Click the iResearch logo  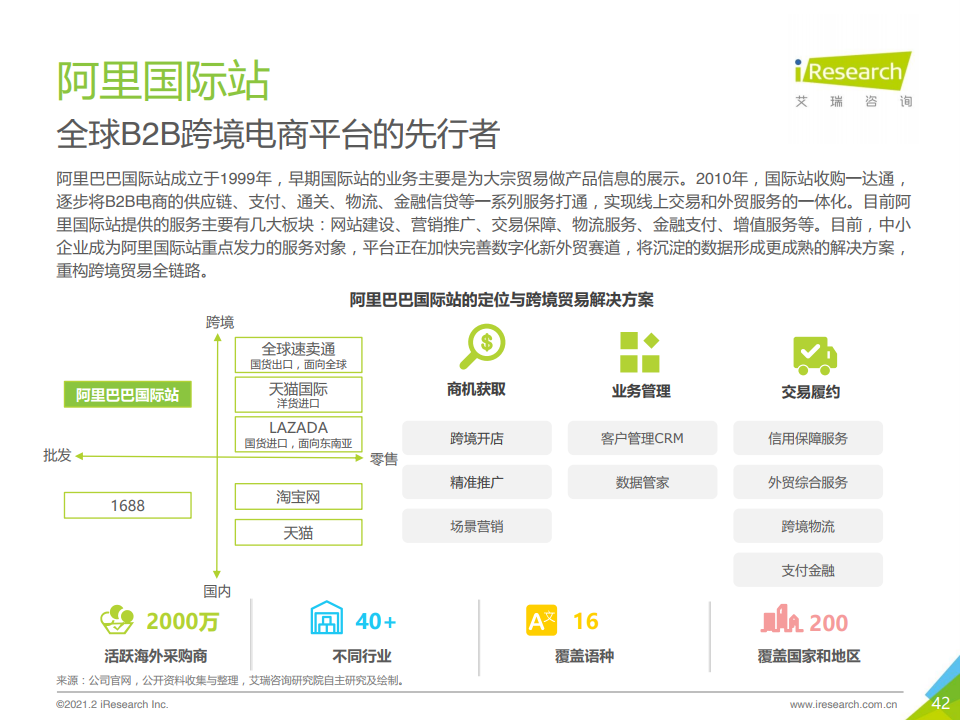tap(853, 71)
